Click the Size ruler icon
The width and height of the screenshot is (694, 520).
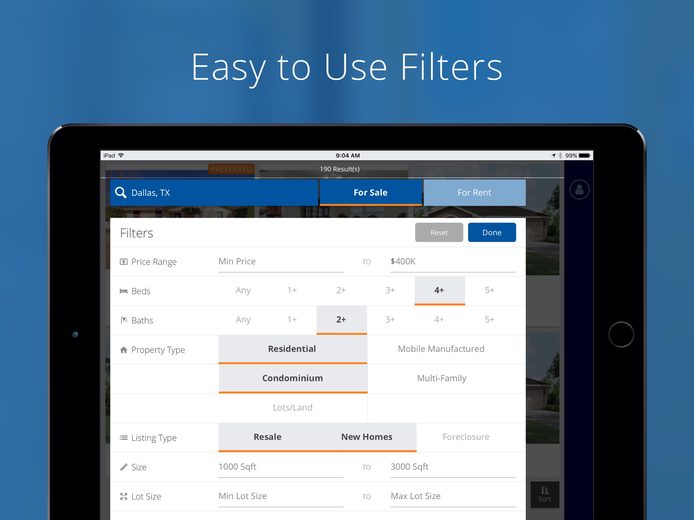click(124, 467)
